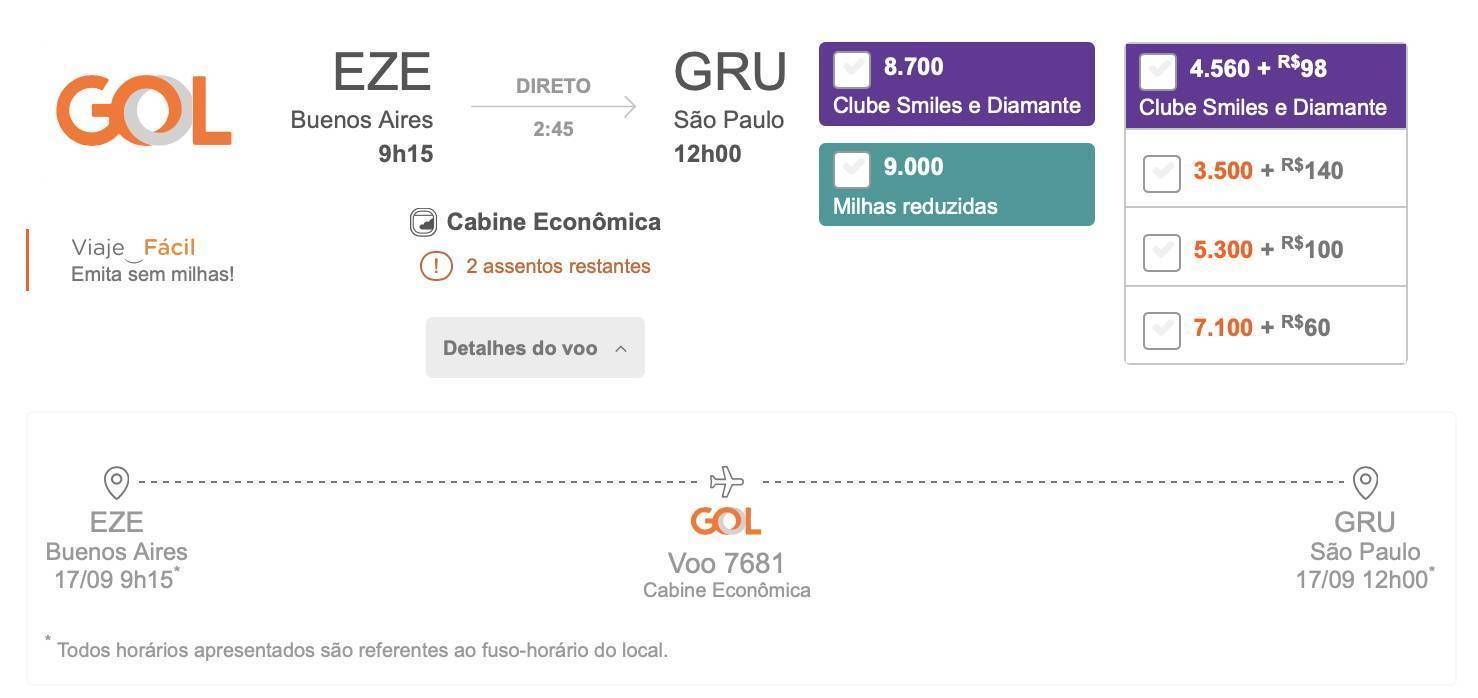
Task: Click the direct flight arrow between EZE and GRU
Action: point(553,106)
